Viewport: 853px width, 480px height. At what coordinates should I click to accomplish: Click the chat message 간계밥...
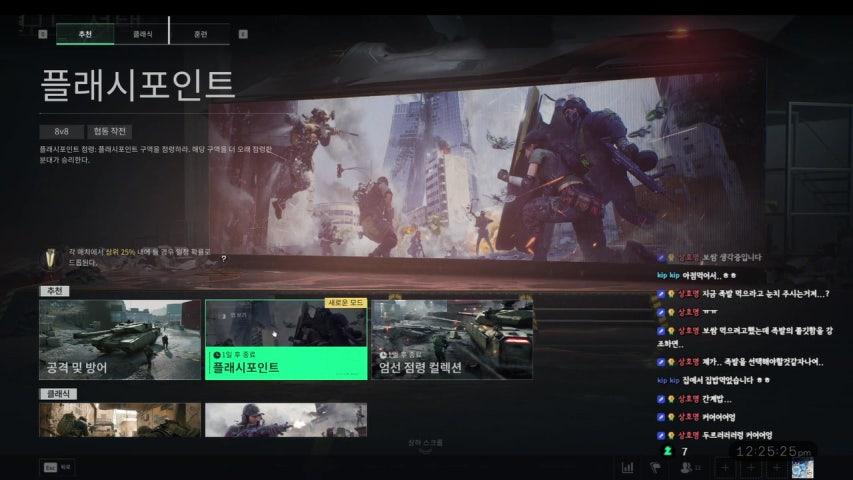(716, 399)
